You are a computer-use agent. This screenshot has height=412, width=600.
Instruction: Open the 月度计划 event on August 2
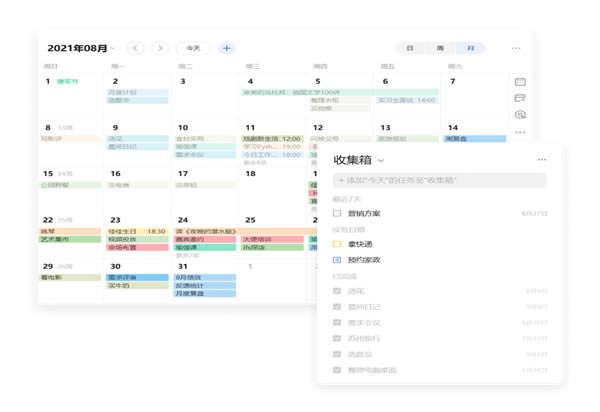(137, 92)
